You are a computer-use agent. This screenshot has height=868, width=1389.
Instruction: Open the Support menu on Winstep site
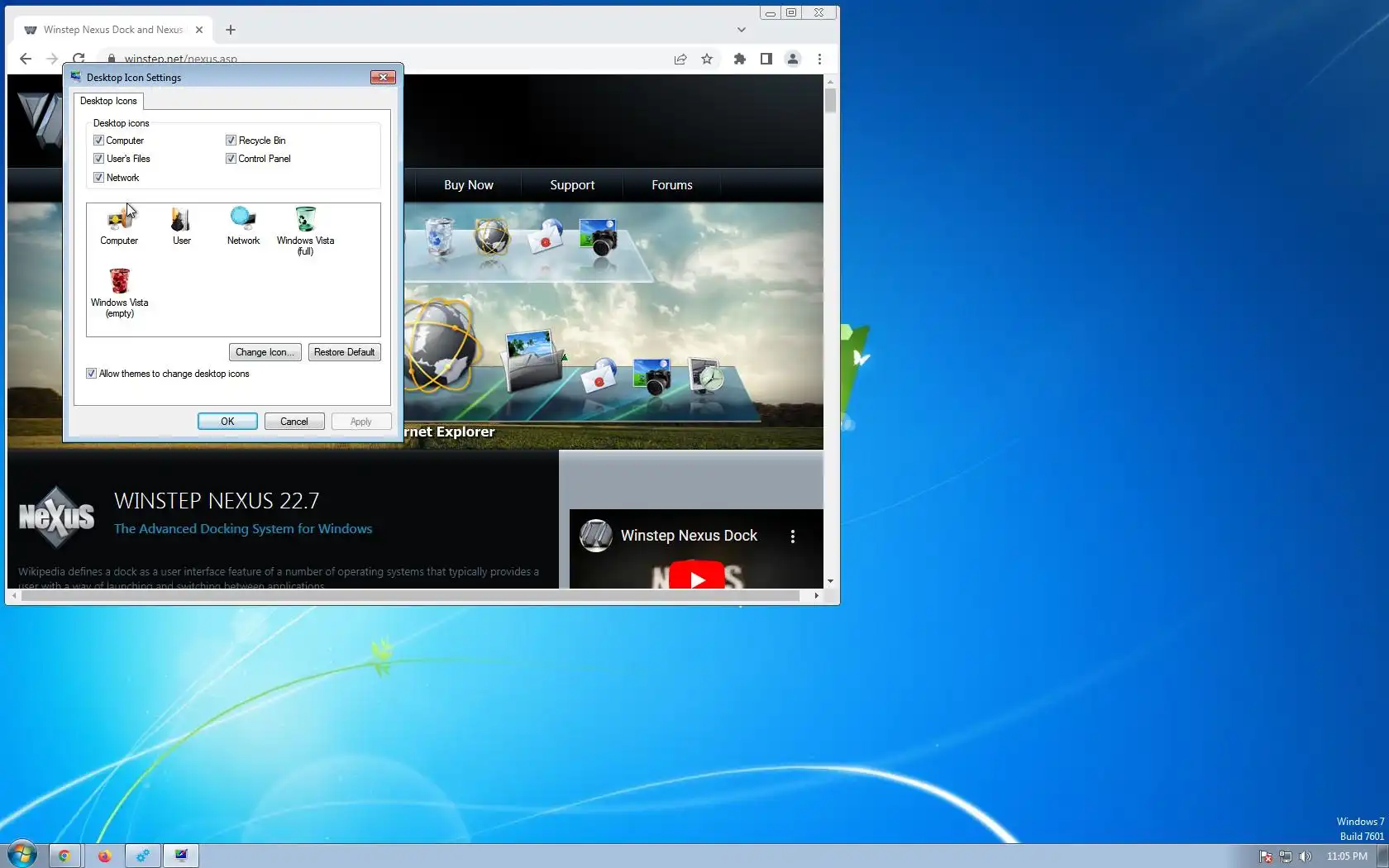point(572,185)
